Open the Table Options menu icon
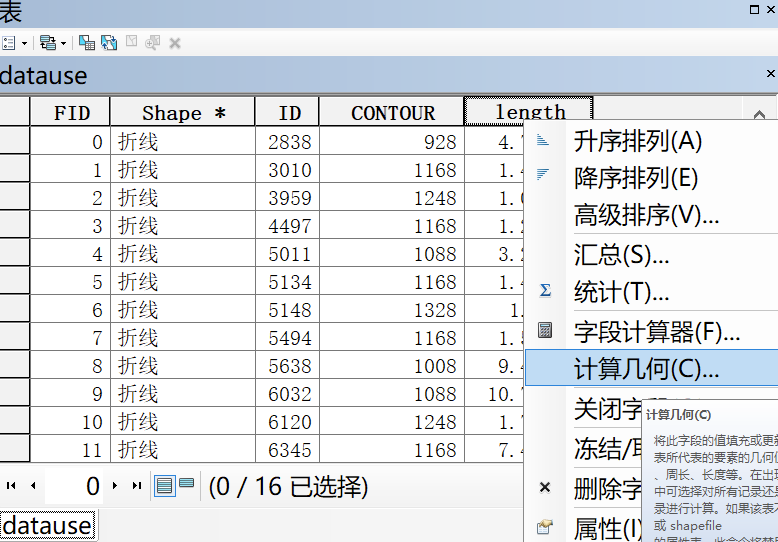778x542 pixels. click(x=8, y=43)
